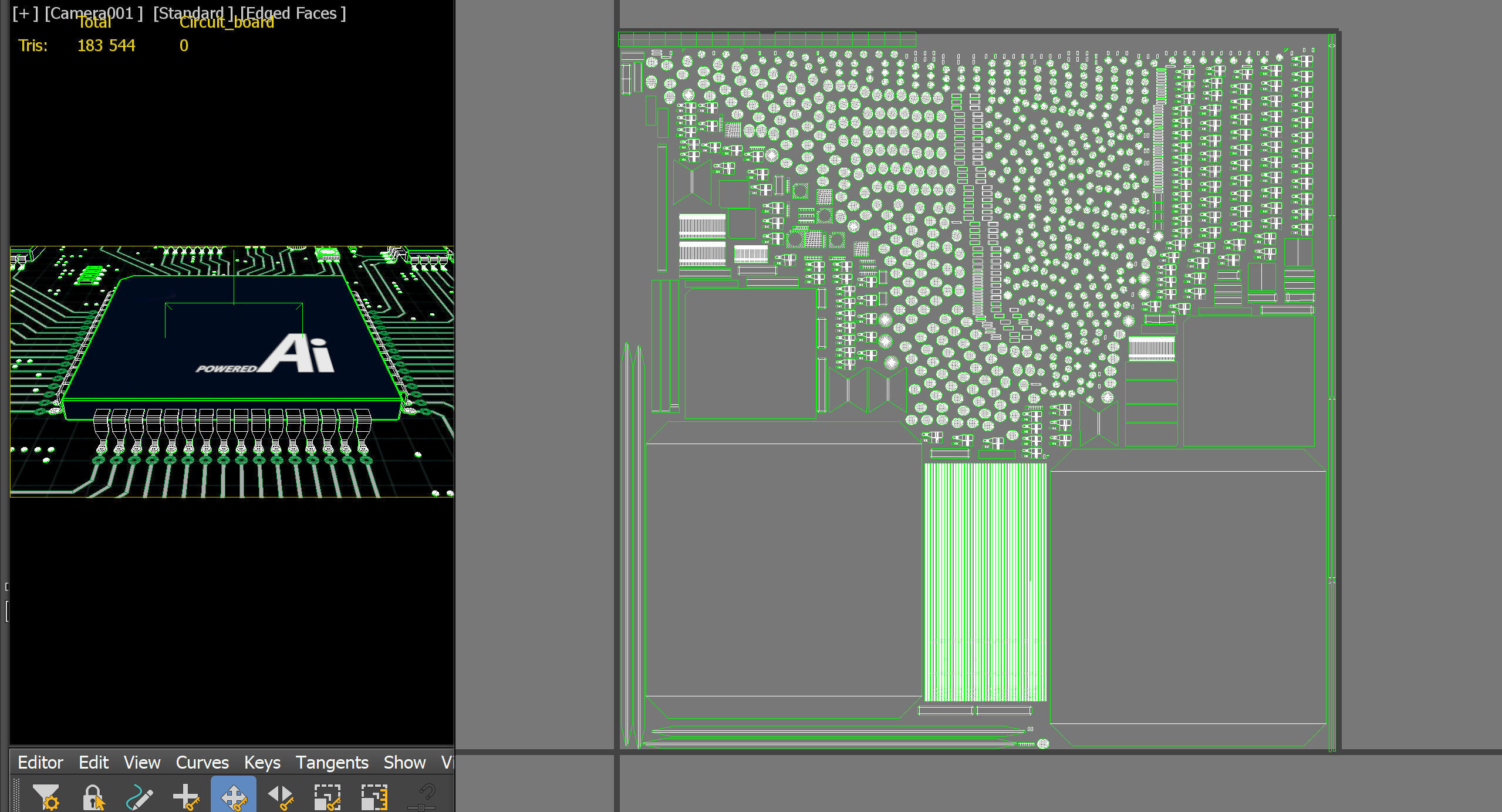1502x812 pixels.
Task: Open the Edit menu in curve editor
Action: click(93, 762)
